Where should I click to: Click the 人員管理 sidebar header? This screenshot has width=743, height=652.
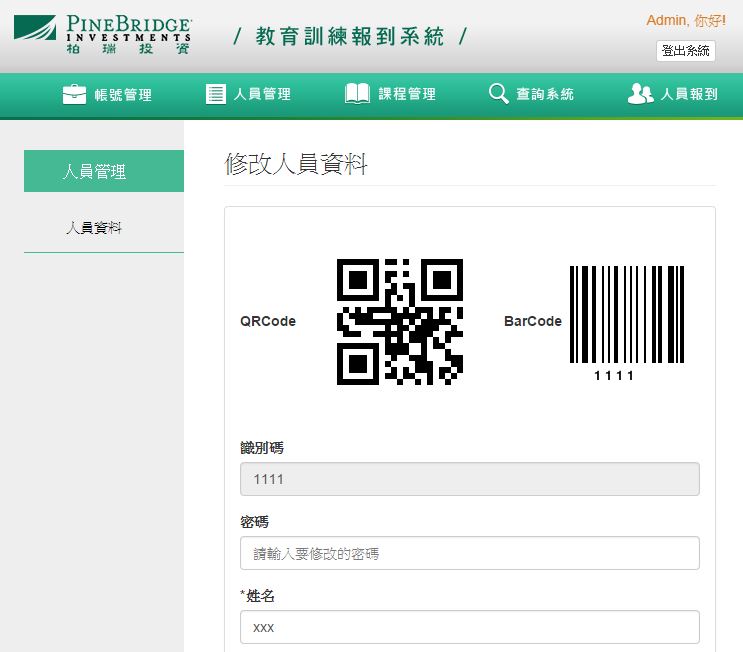(104, 171)
